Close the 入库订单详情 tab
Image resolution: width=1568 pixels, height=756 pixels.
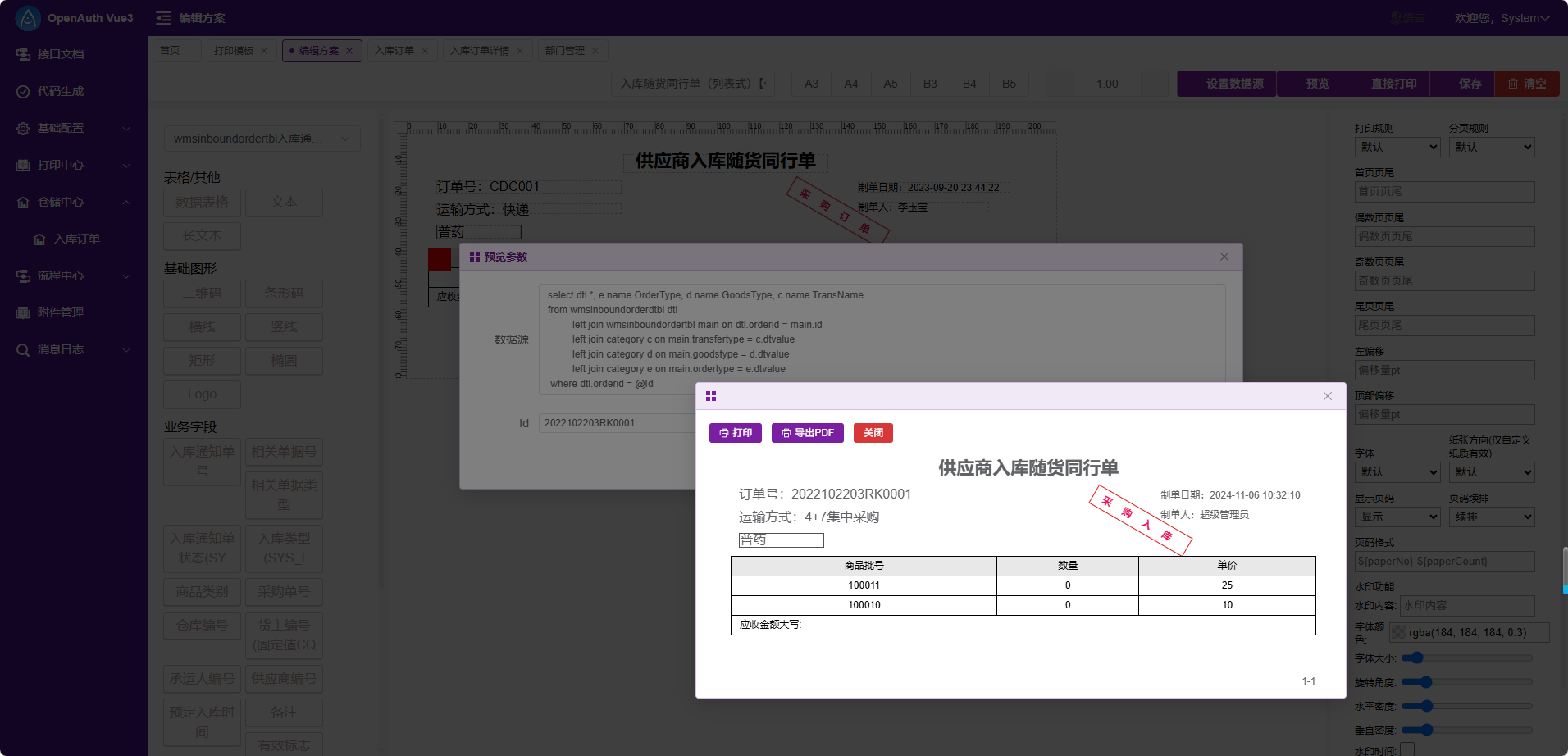coord(520,51)
